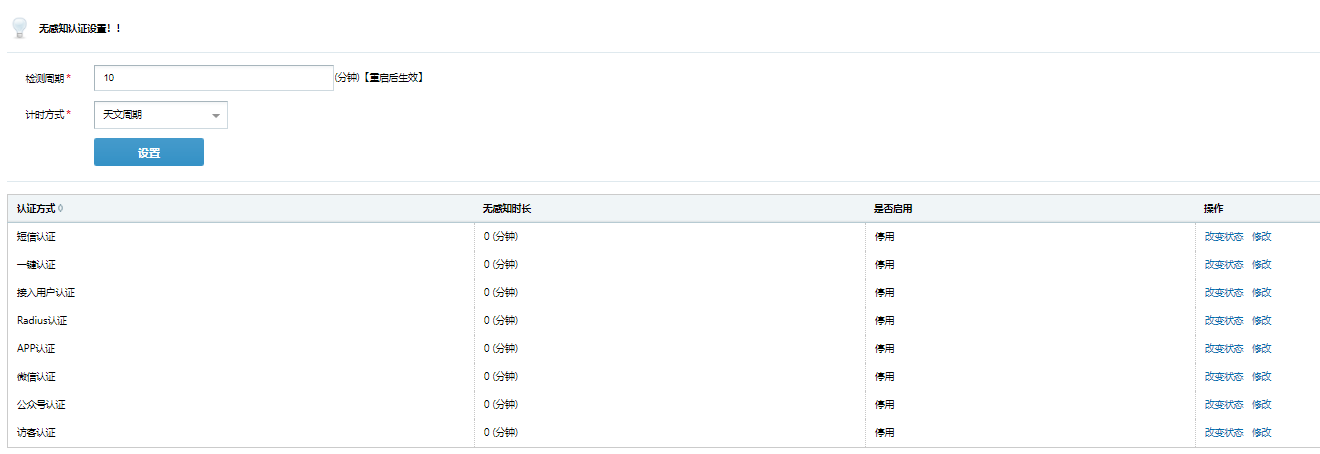This screenshot has height=454, width=1320.
Task: Click the 停用 status for 短信认证
Action: click(x=884, y=237)
